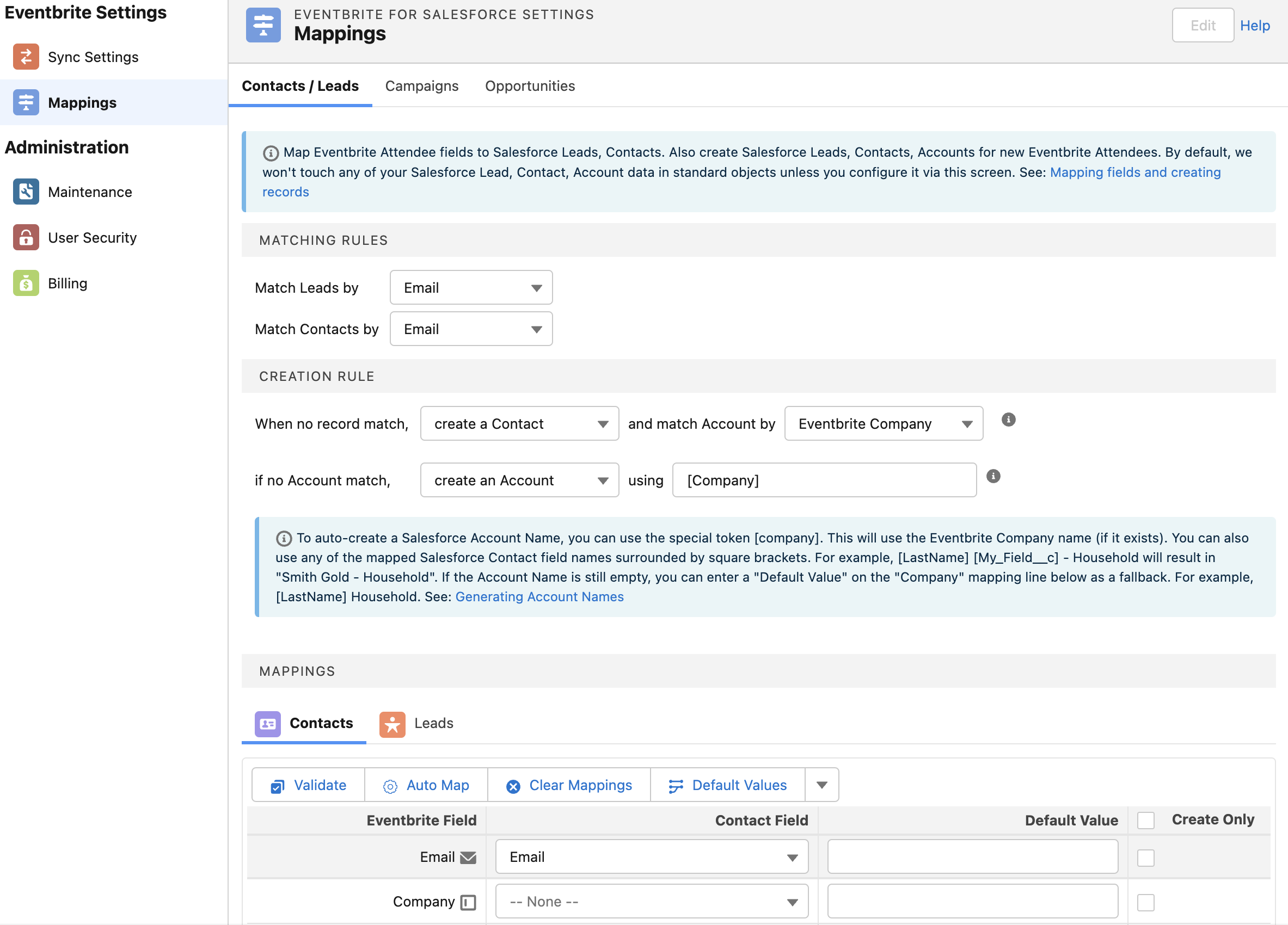Open Mappings in the sidebar
Image resolution: width=1288 pixels, height=925 pixels.
[x=114, y=102]
